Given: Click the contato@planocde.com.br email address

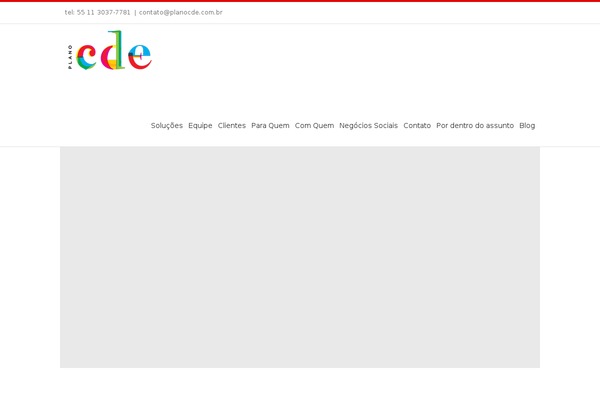Looking at the screenshot, I should coord(181,12).
